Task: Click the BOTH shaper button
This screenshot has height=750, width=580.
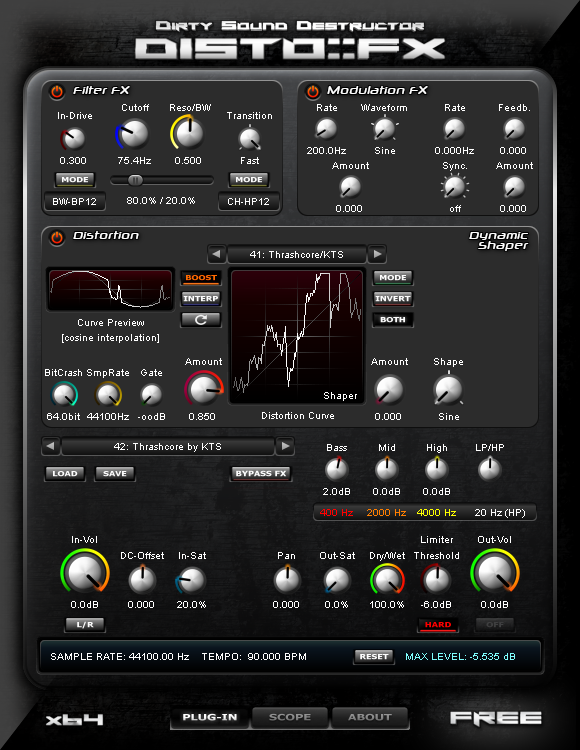Action: [393, 320]
